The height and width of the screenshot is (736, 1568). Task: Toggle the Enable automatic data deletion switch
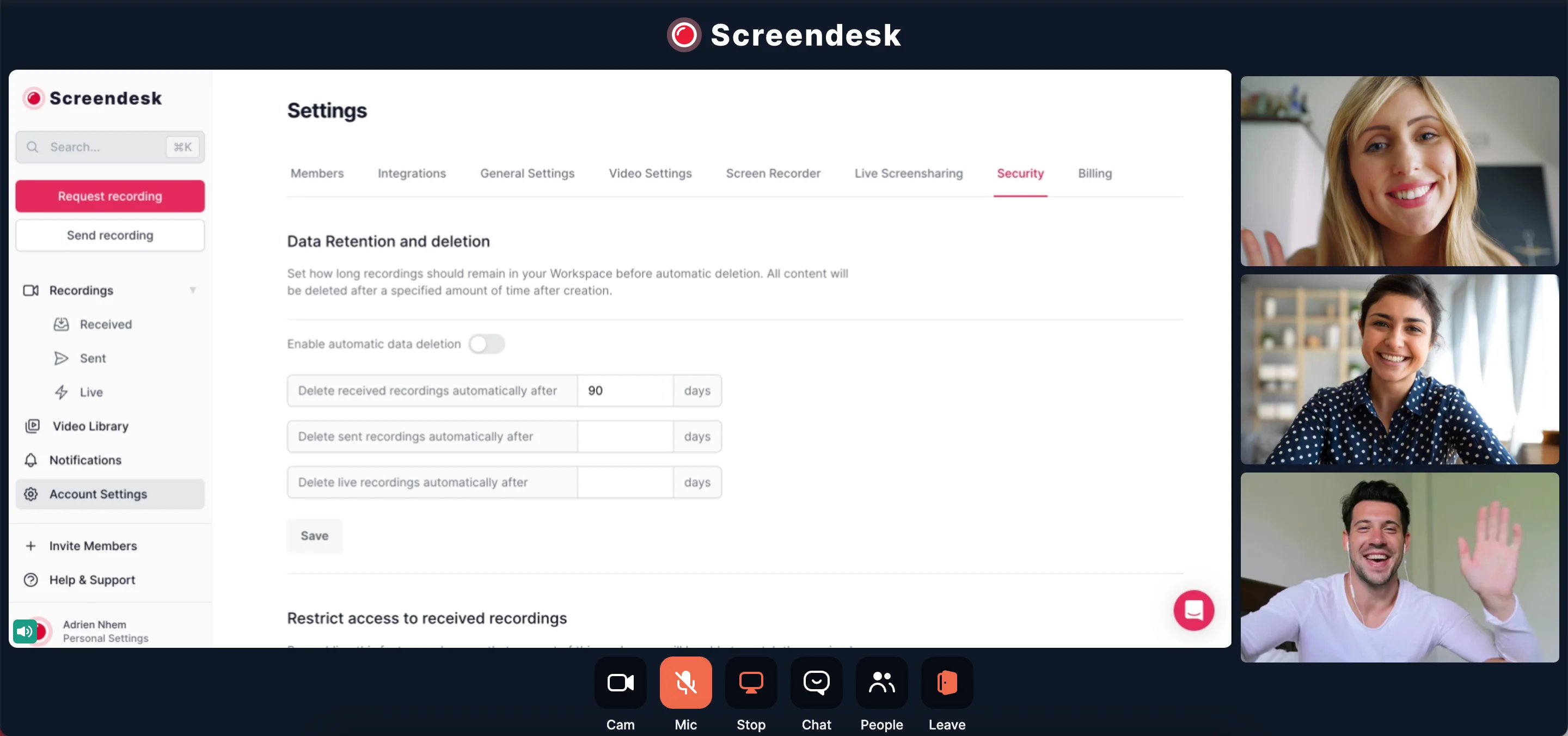coord(487,343)
